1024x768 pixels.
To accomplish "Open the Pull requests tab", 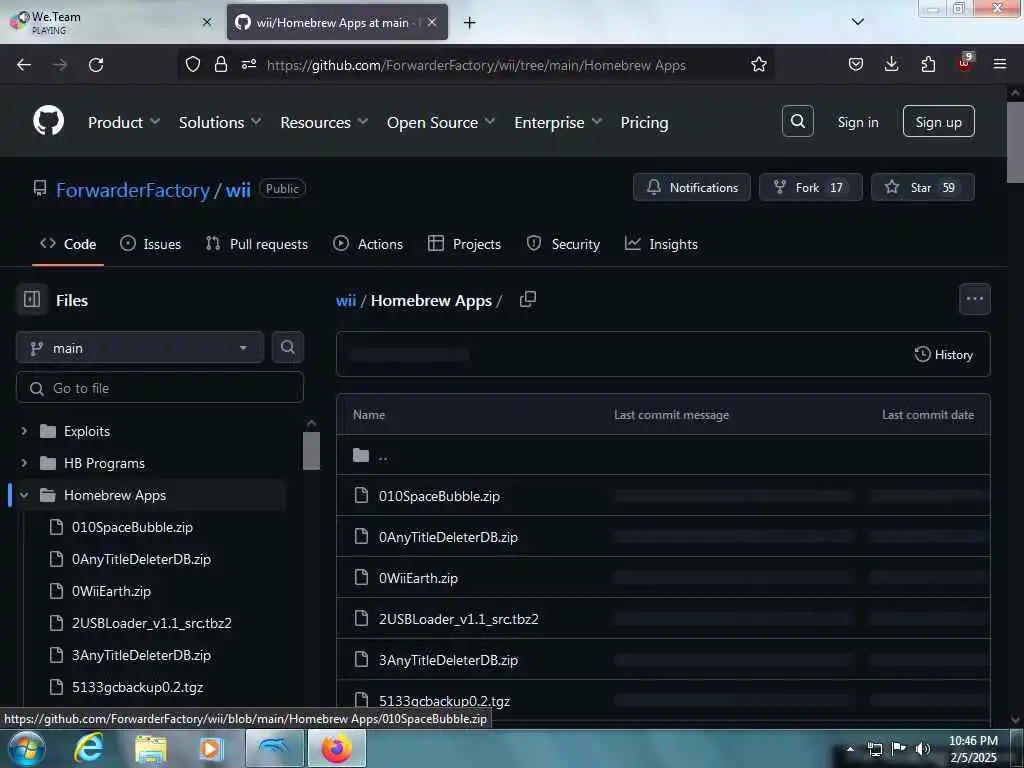I will (257, 244).
